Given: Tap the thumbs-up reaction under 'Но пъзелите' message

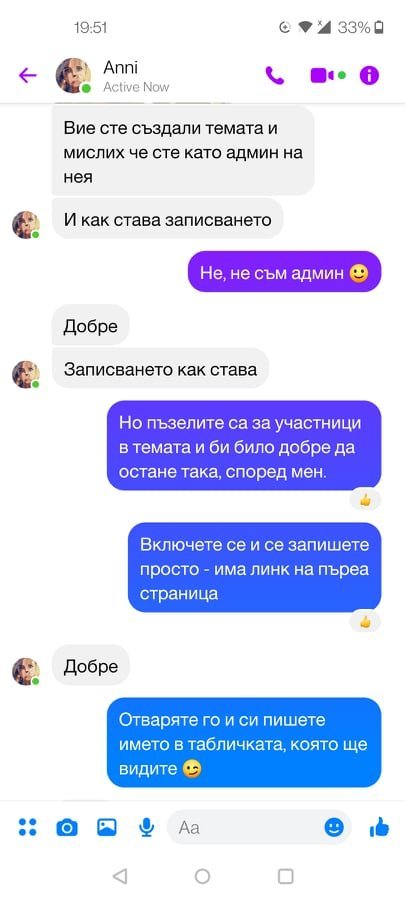Looking at the screenshot, I should (365, 501).
